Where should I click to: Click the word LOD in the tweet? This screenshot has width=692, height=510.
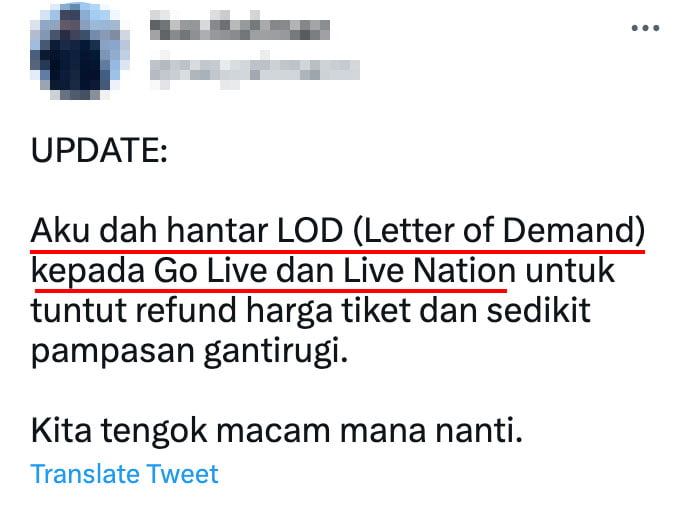click(310, 231)
